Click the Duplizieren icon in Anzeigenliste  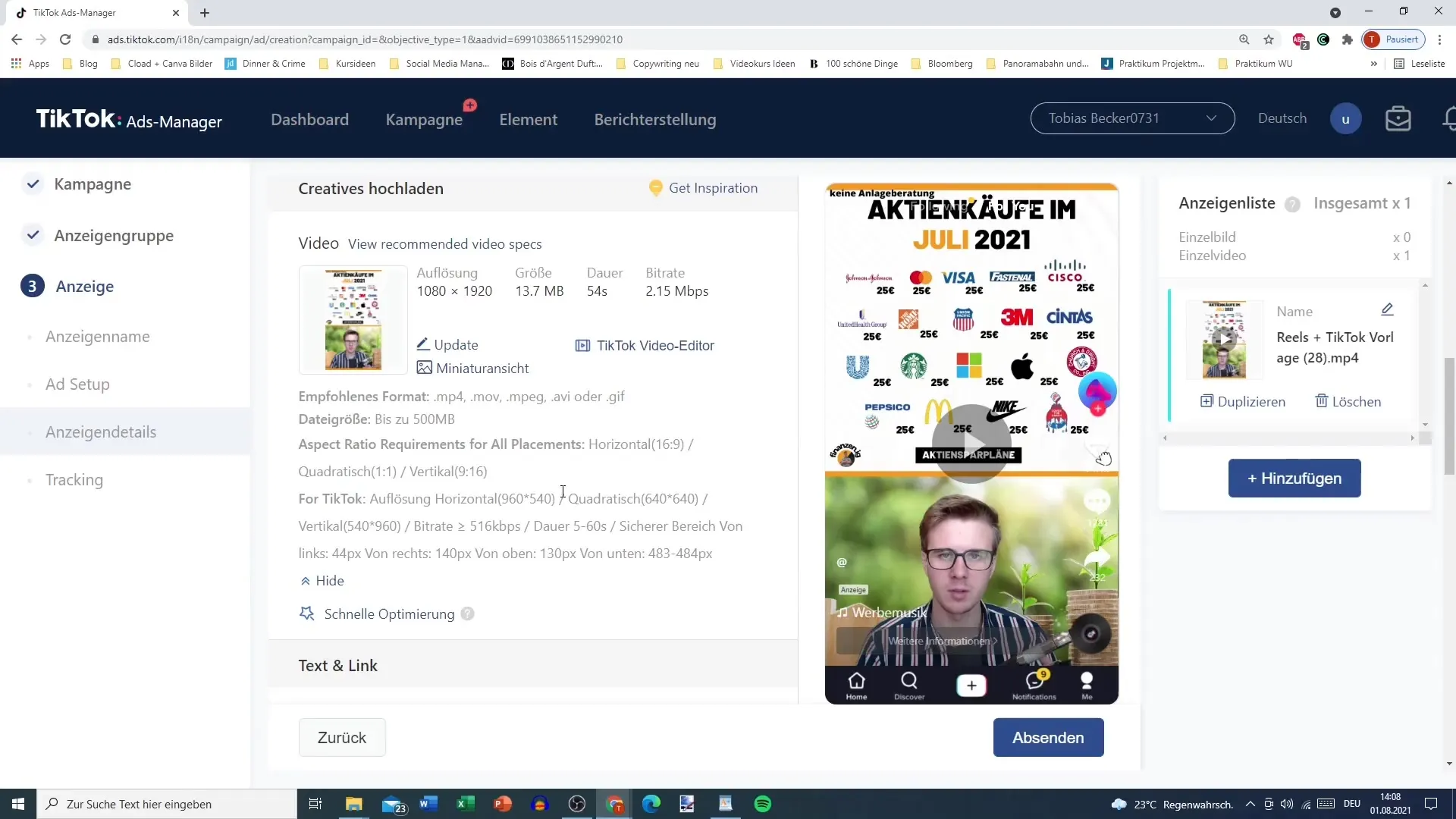(1208, 401)
